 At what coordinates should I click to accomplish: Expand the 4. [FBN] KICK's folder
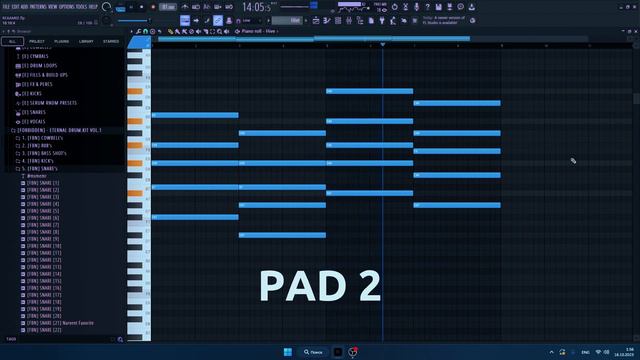click(x=37, y=161)
